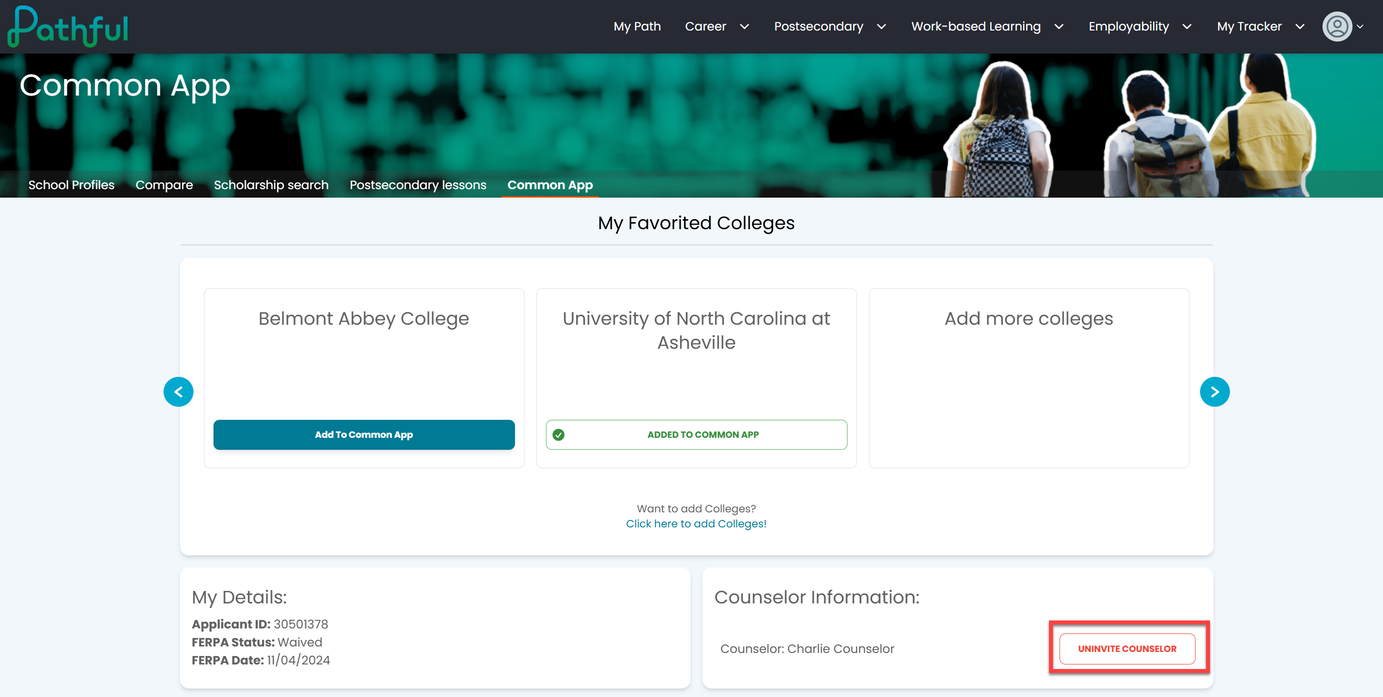Click the Belmont Abbey College card title
This screenshot has height=697, width=1383.
coord(364,319)
